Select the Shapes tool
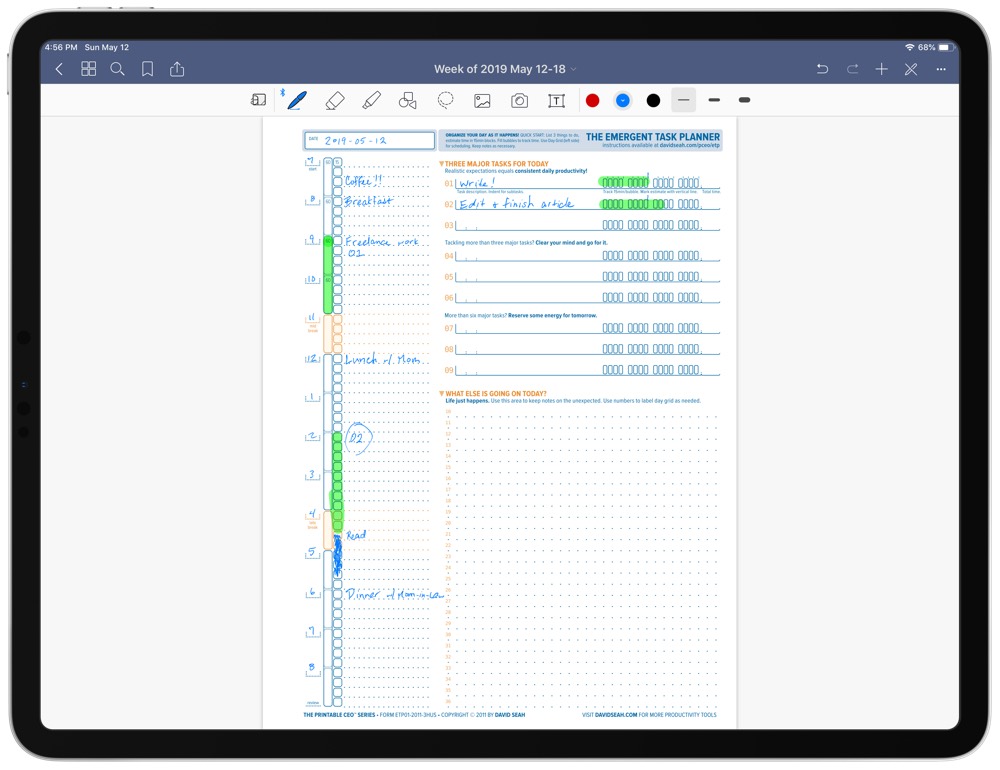The image size is (1000, 770). 408,100
